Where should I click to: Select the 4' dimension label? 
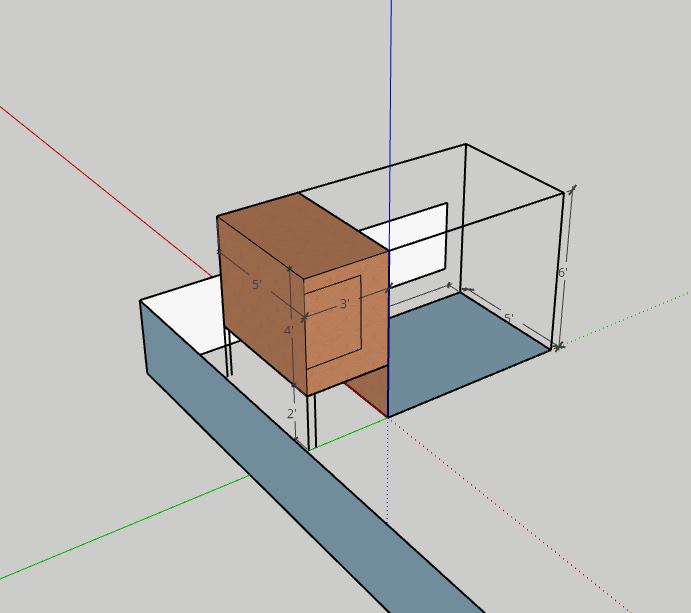pos(288,331)
